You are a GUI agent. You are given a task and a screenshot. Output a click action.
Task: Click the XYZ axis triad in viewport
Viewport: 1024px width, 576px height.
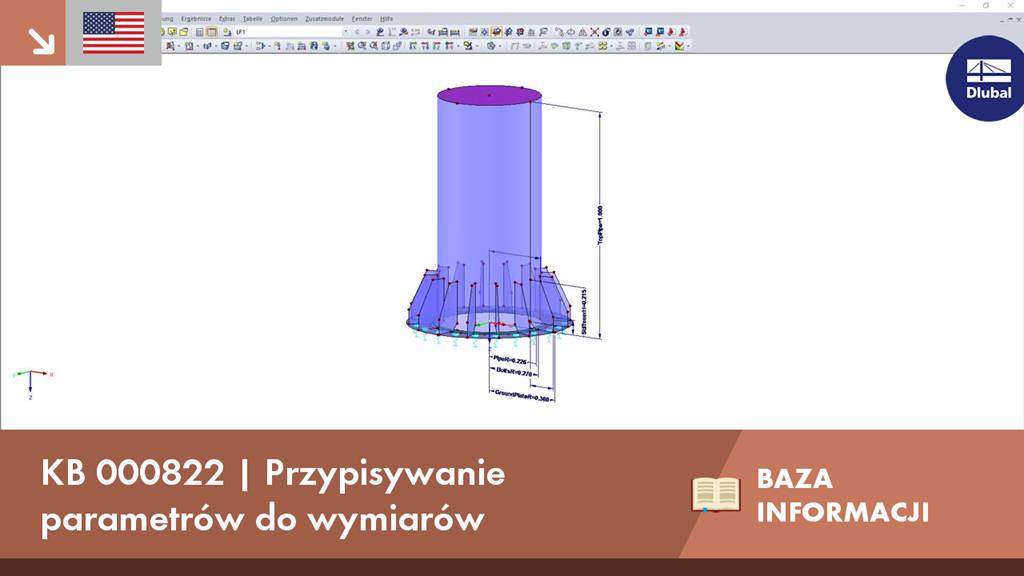click(x=32, y=383)
